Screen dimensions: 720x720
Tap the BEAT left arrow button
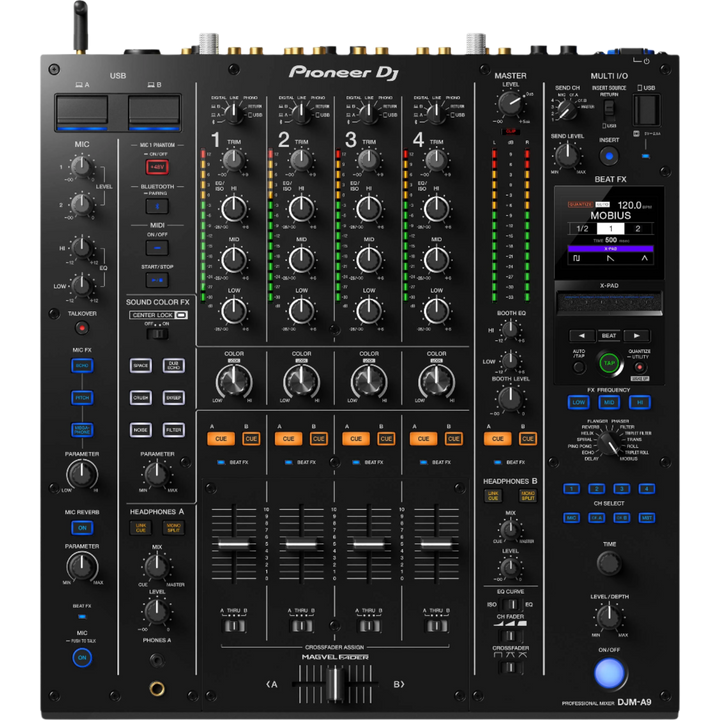tap(581, 336)
